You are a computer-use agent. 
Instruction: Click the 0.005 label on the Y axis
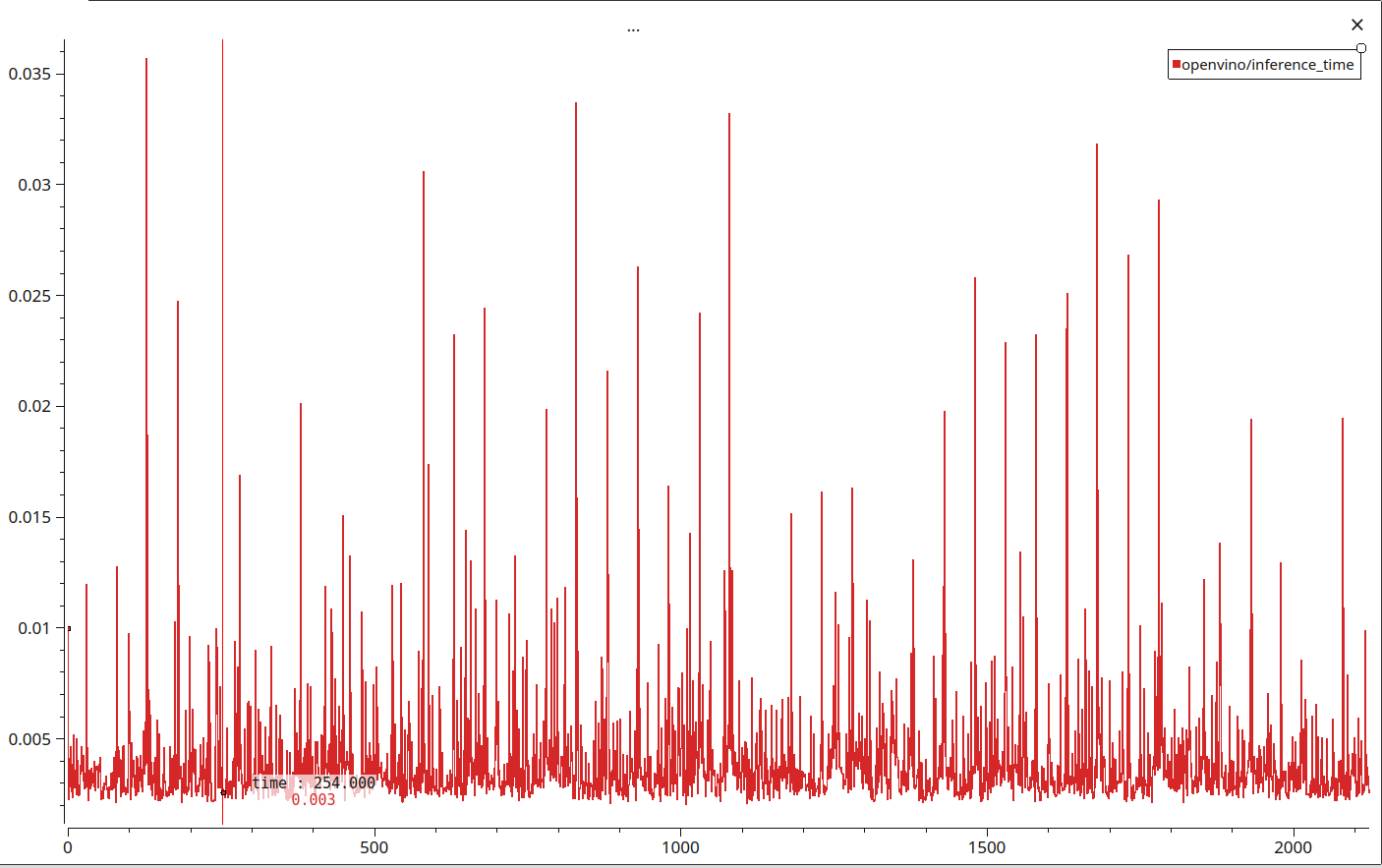pyautogui.click(x=29, y=739)
